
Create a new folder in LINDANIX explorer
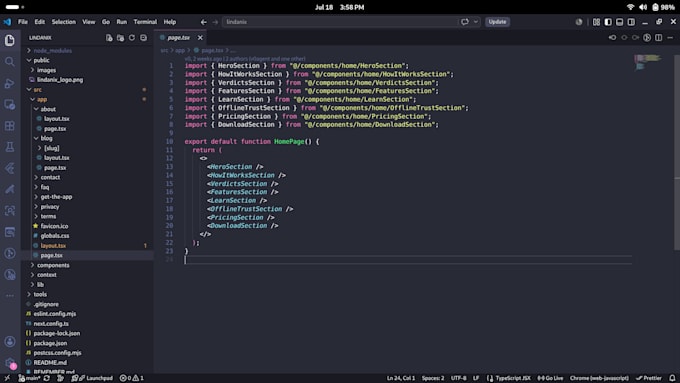120,38
